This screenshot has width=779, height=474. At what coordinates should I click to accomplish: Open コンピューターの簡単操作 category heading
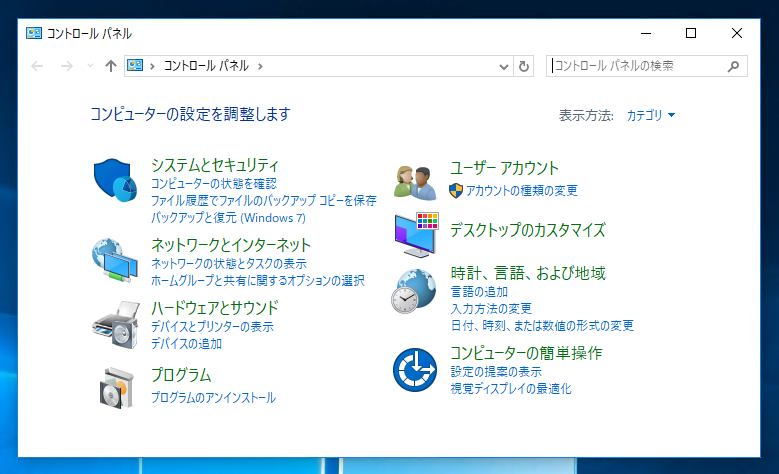(x=526, y=353)
